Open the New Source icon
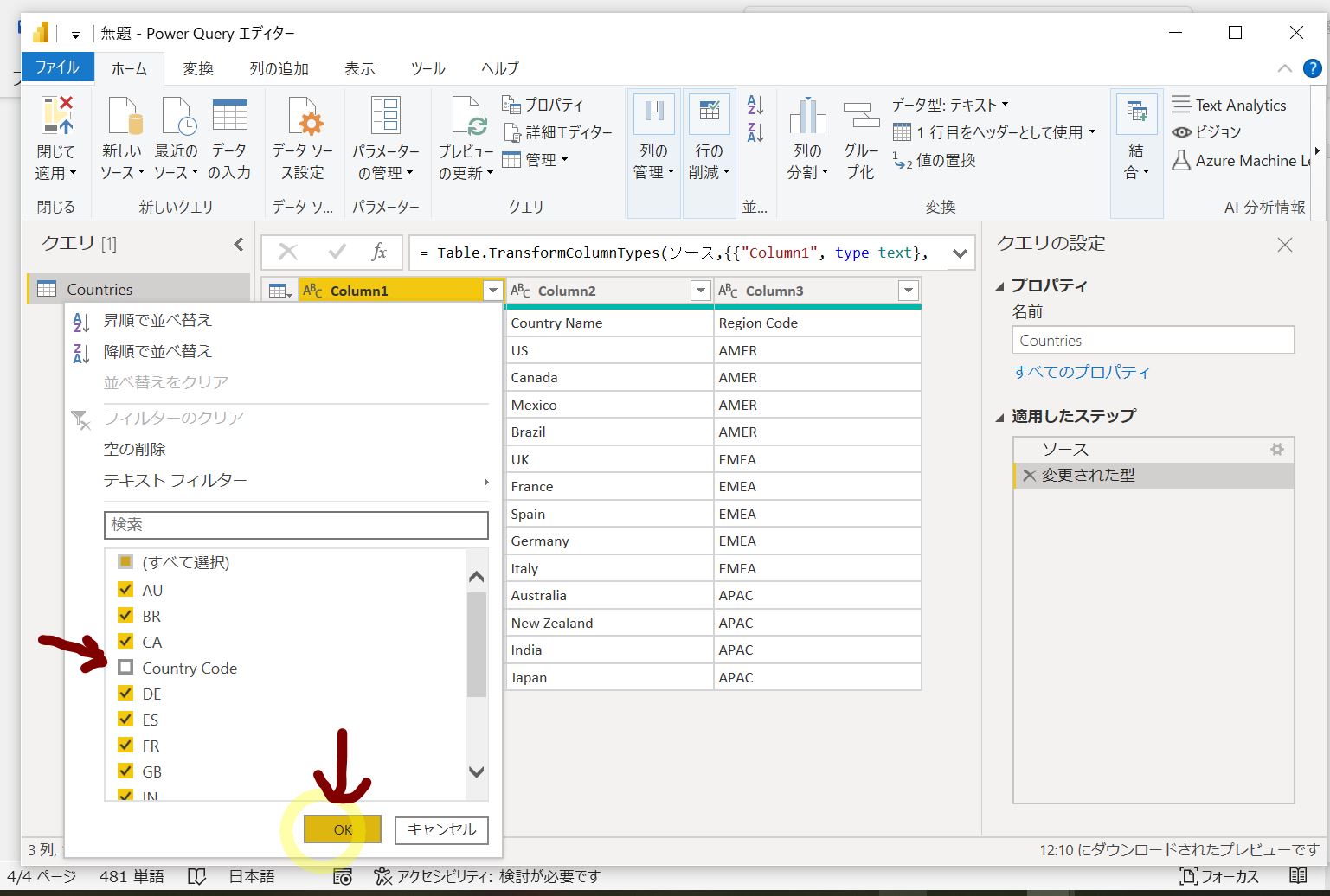 tap(124, 116)
